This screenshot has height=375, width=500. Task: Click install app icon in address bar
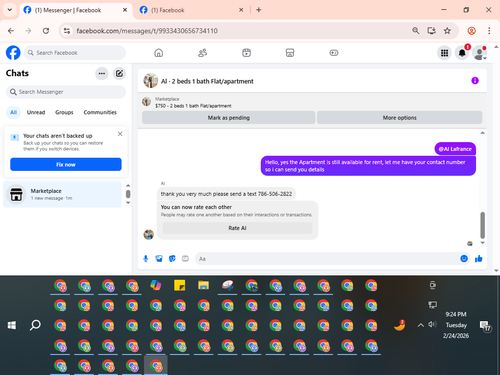click(431, 31)
